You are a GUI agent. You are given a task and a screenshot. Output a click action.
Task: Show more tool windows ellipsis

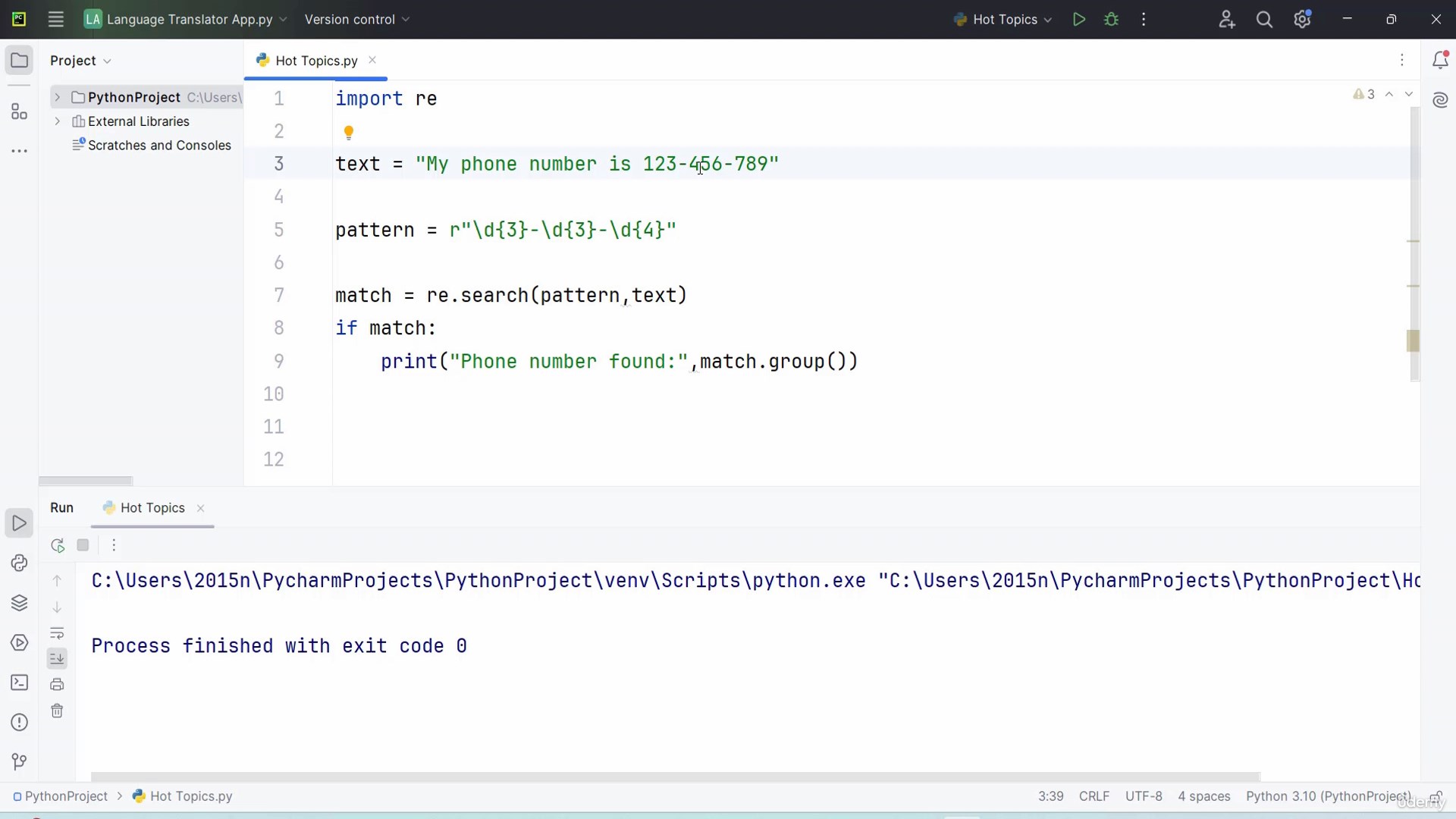(20, 151)
